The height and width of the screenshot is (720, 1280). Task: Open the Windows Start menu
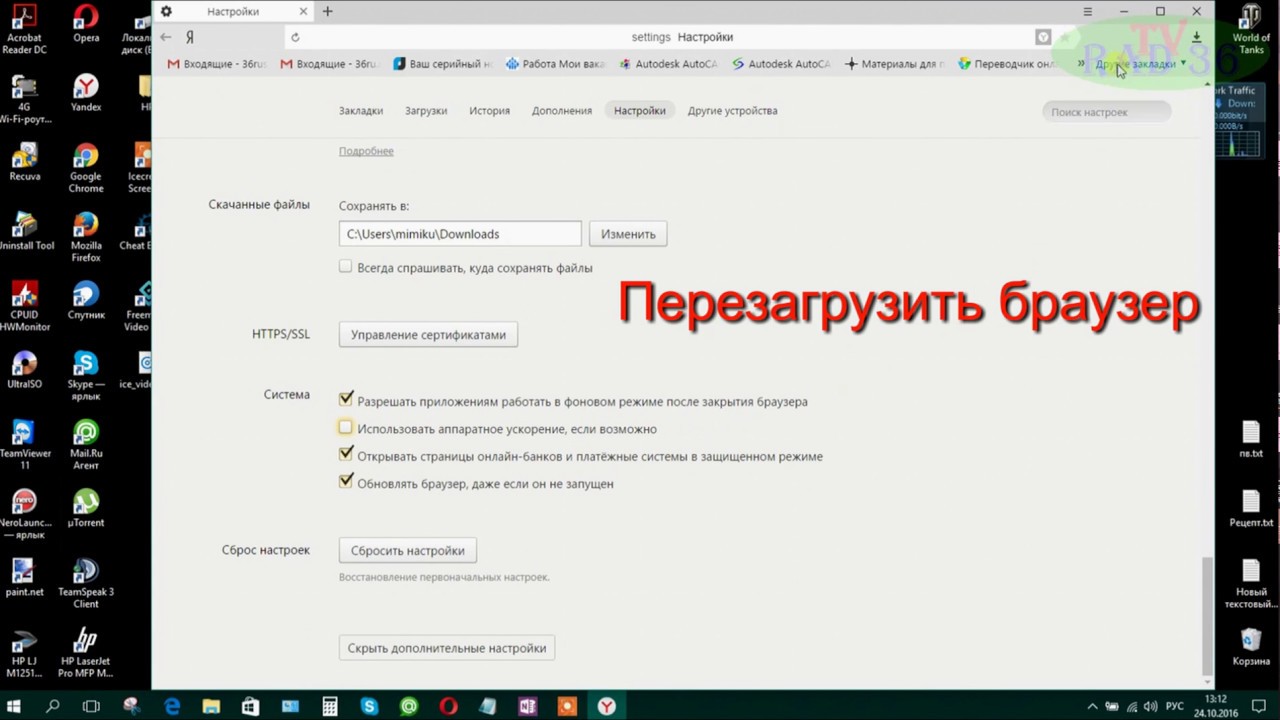pyautogui.click(x=14, y=706)
